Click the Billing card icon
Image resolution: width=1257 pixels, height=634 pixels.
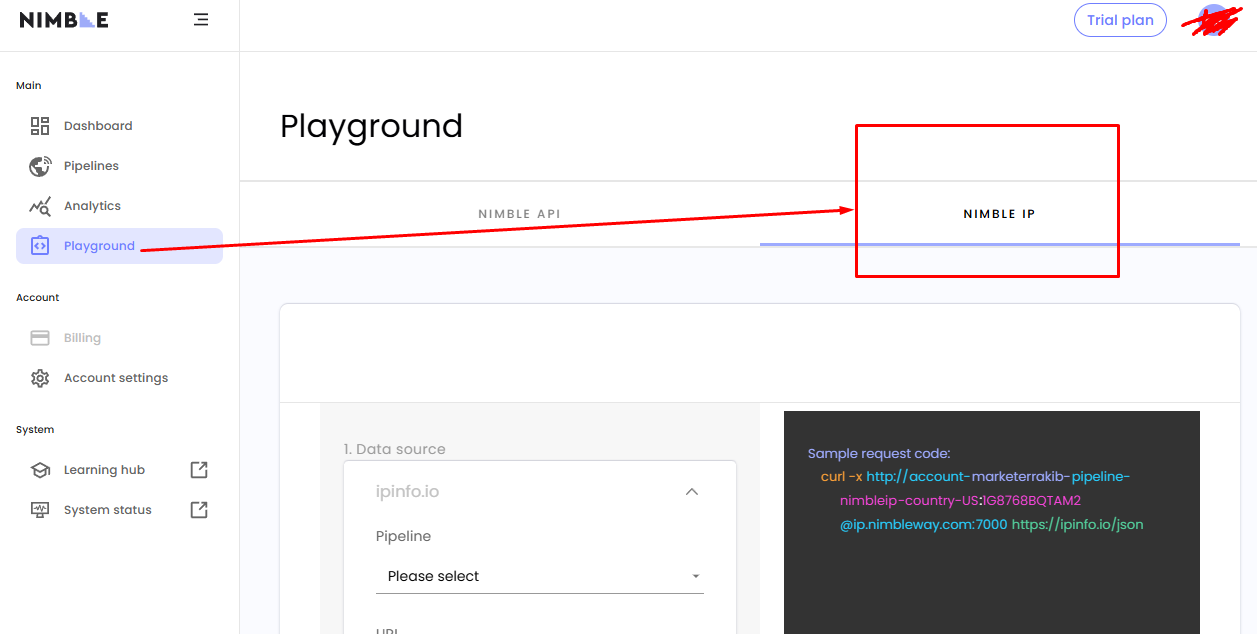40,338
